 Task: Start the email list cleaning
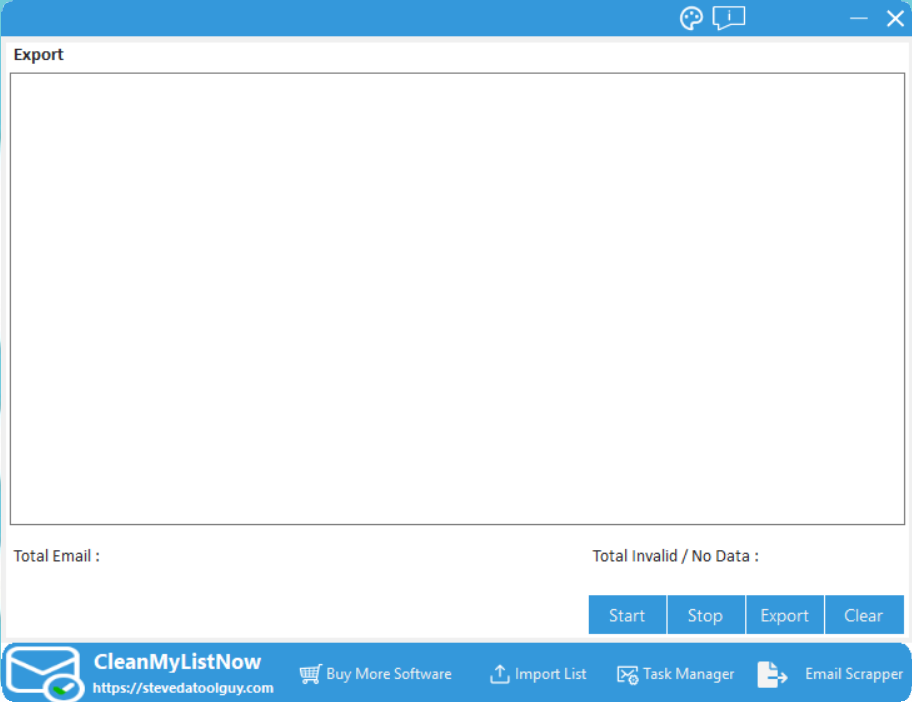pos(627,615)
